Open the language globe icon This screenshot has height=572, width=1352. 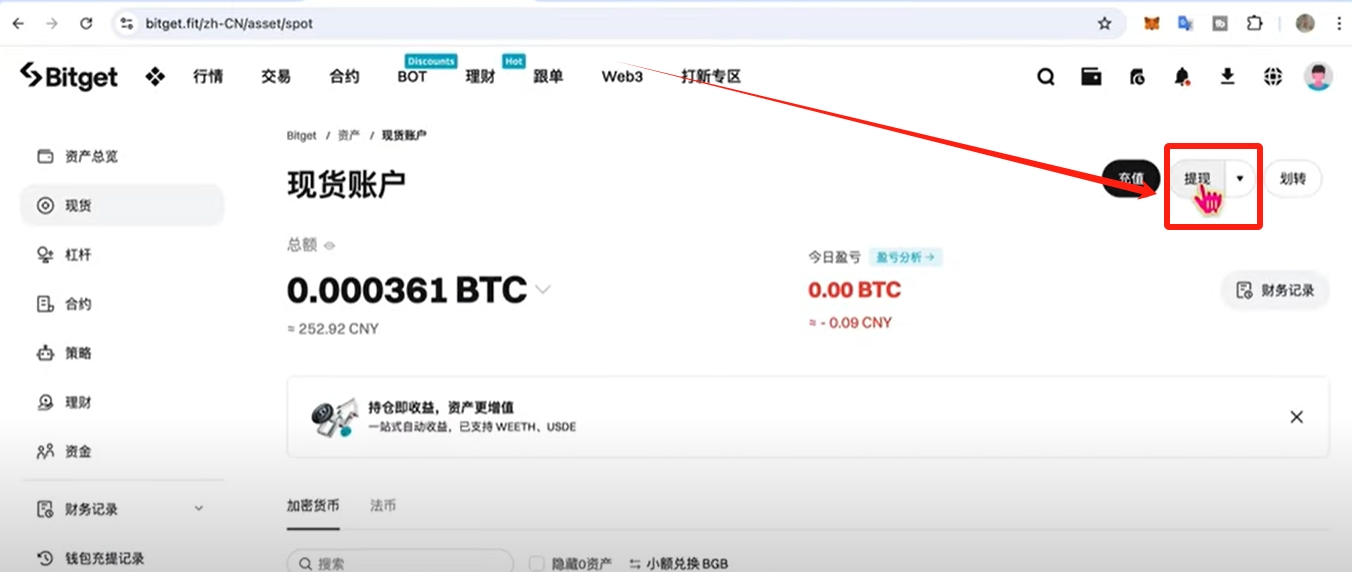click(1272, 77)
